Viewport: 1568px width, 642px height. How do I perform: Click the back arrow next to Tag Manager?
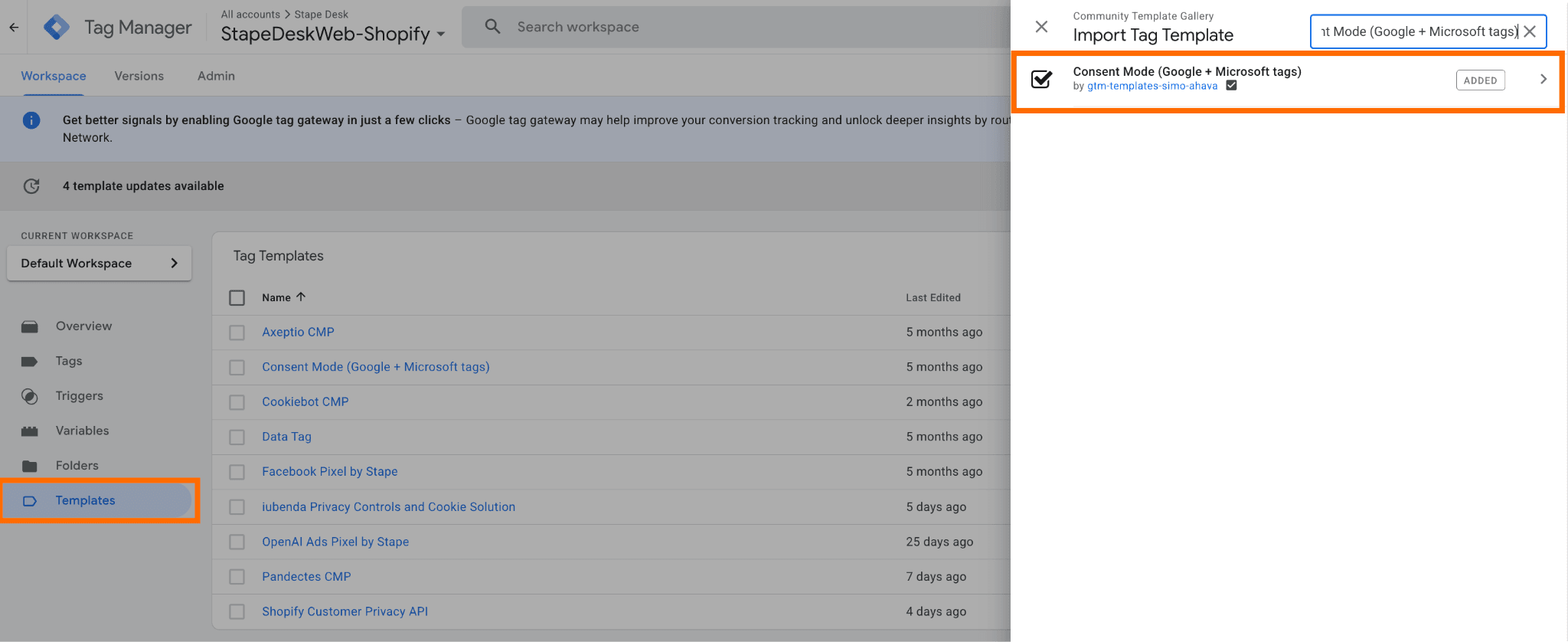click(x=14, y=27)
